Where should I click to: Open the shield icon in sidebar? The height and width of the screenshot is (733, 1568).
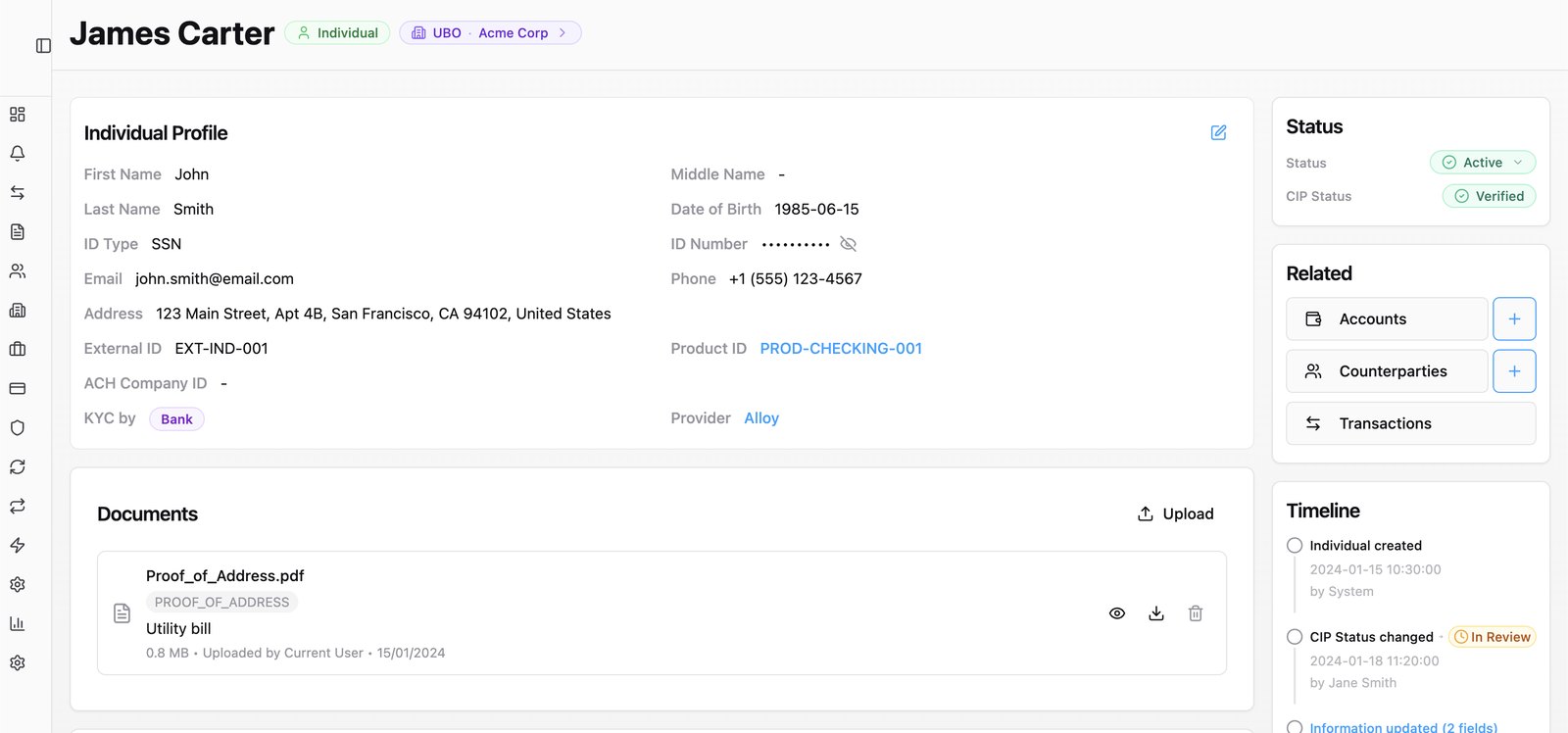point(18,428)
